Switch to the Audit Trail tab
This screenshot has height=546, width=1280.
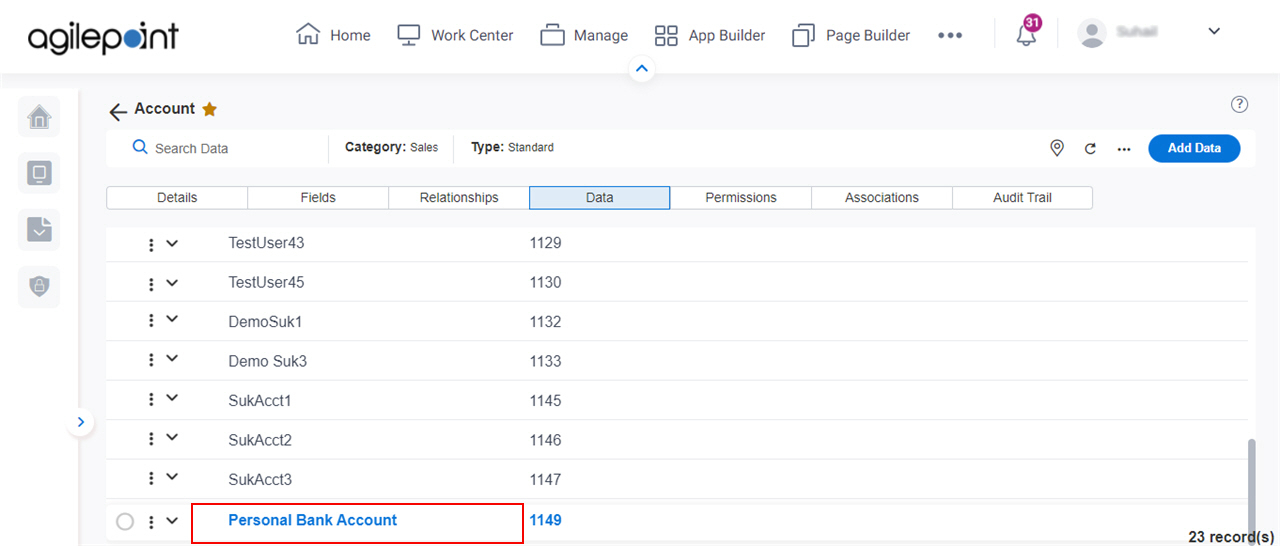tap(1022, 198)
